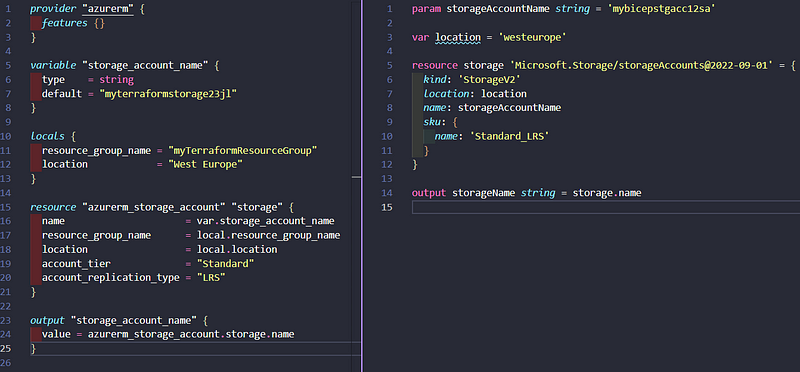
Task: Click the "LRS" replication string
Action: pos(211,278)
